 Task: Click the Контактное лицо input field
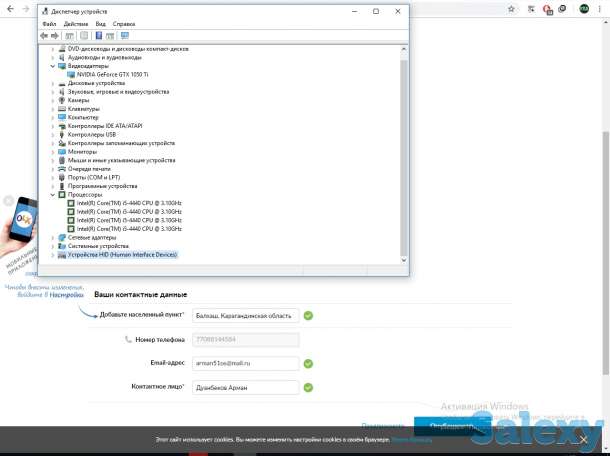[x=246, y=386]
